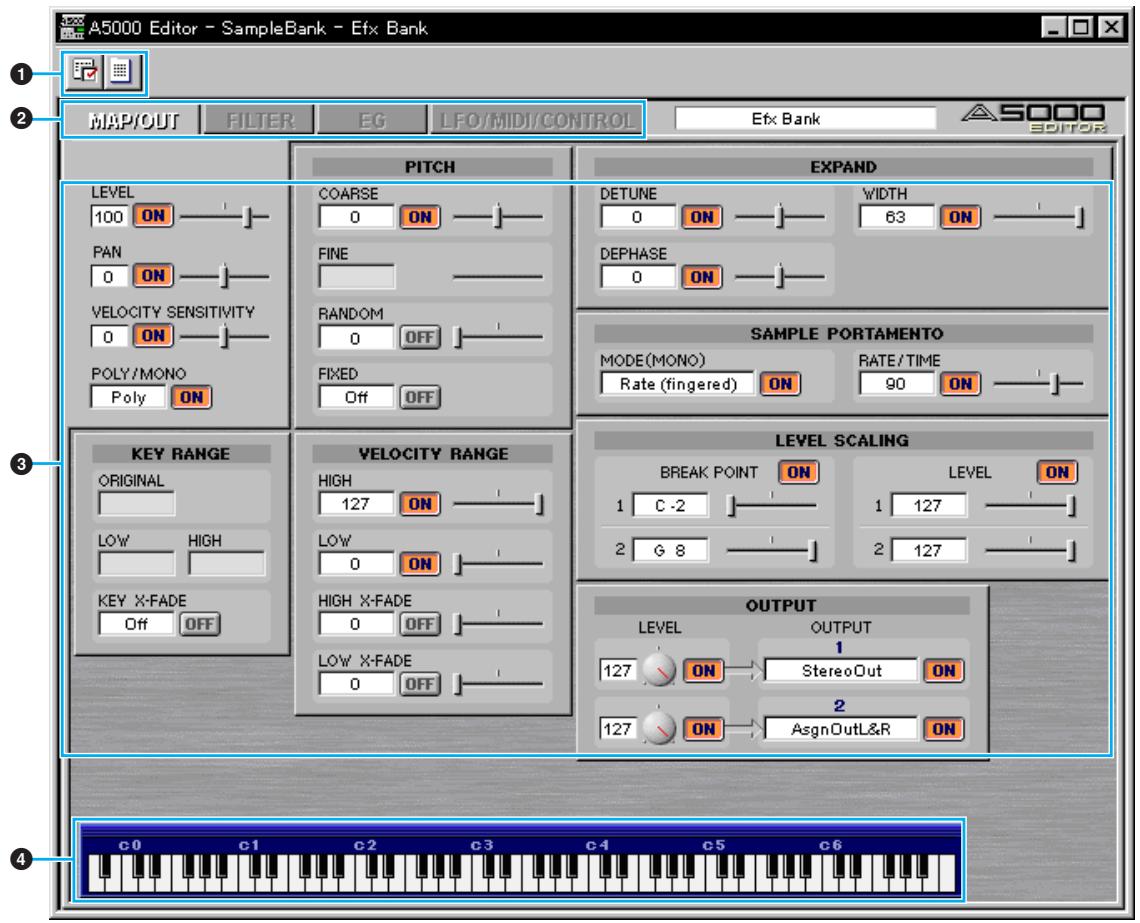Click the output 1 level knob
Viewport: 1140px width, 923px height.
[659, 670]
